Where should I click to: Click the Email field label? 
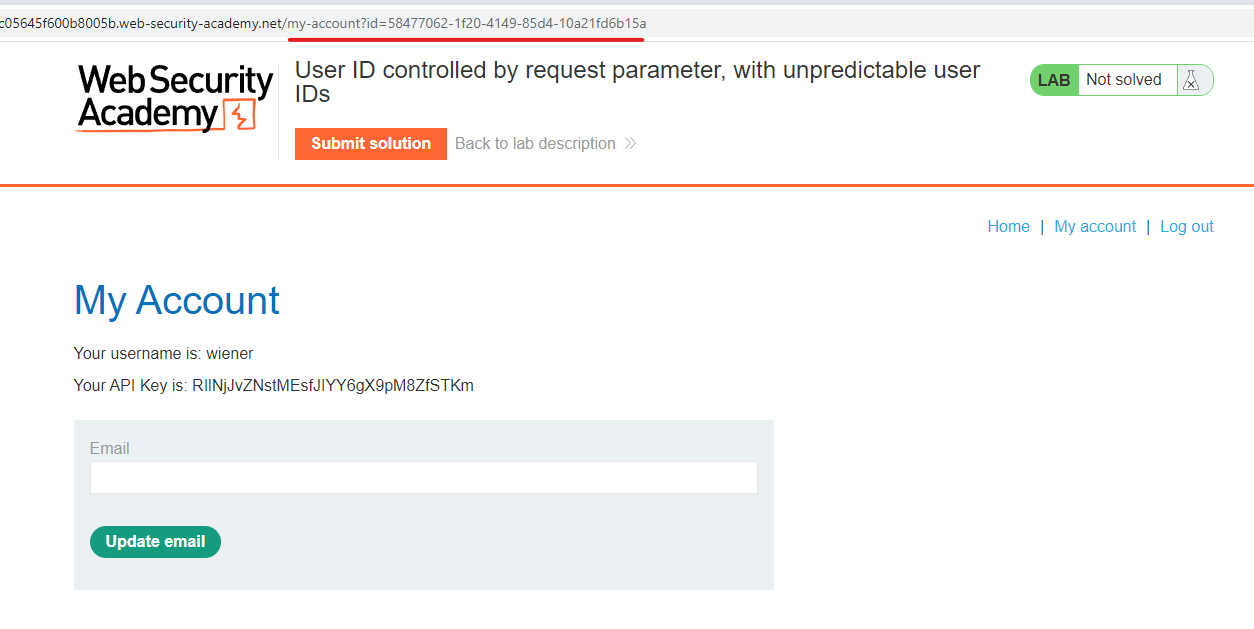110,449
